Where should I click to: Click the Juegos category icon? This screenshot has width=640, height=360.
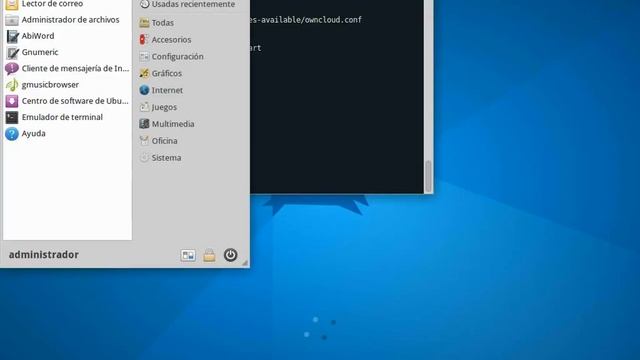point(144,107)
